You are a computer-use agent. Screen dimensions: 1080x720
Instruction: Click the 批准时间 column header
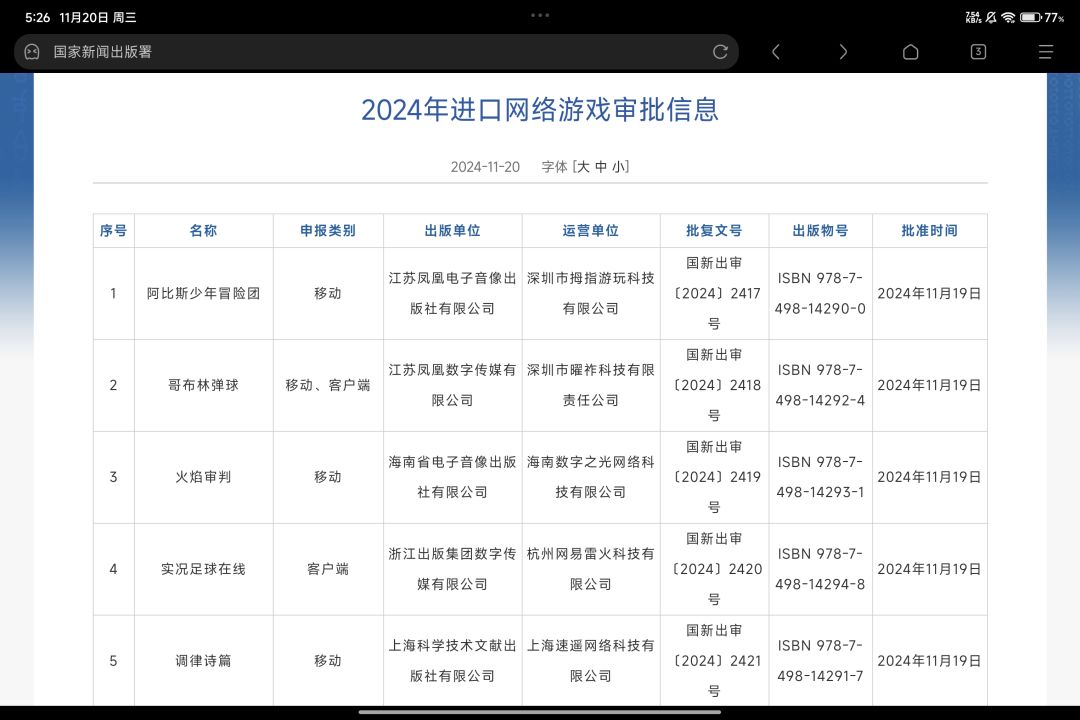coord(929,231)
